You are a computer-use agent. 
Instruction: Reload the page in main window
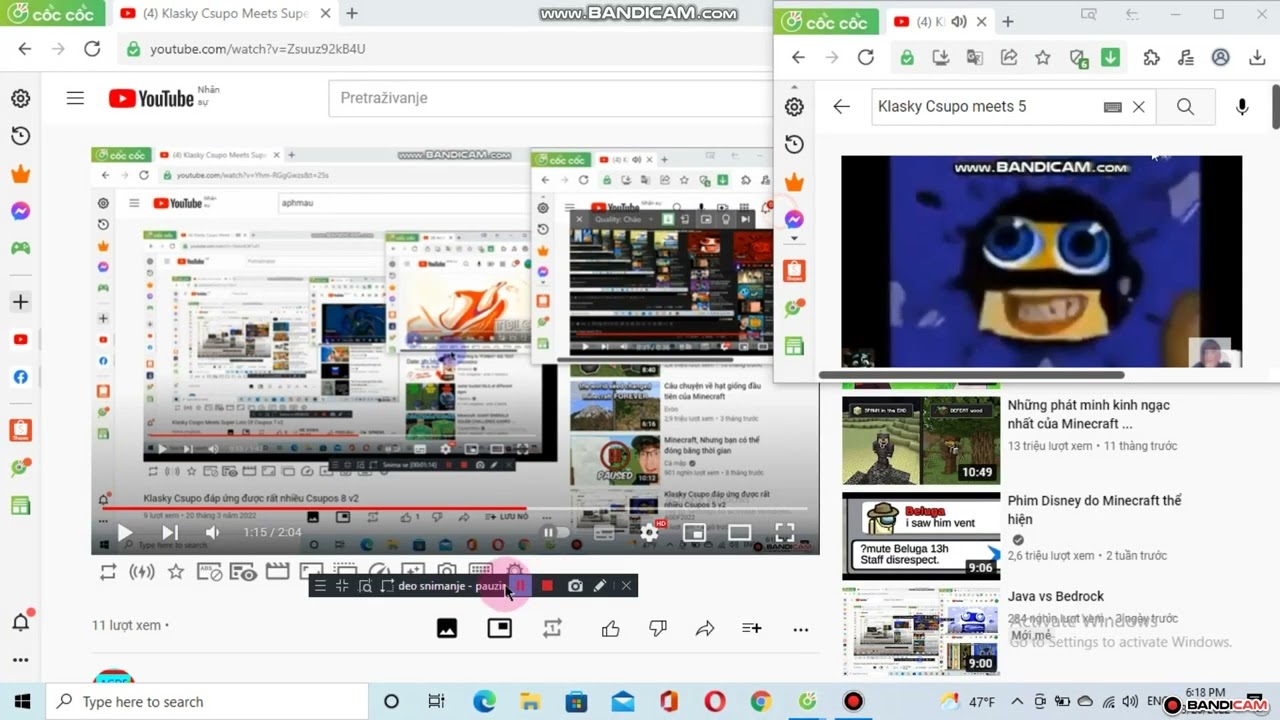pos(92,49)
